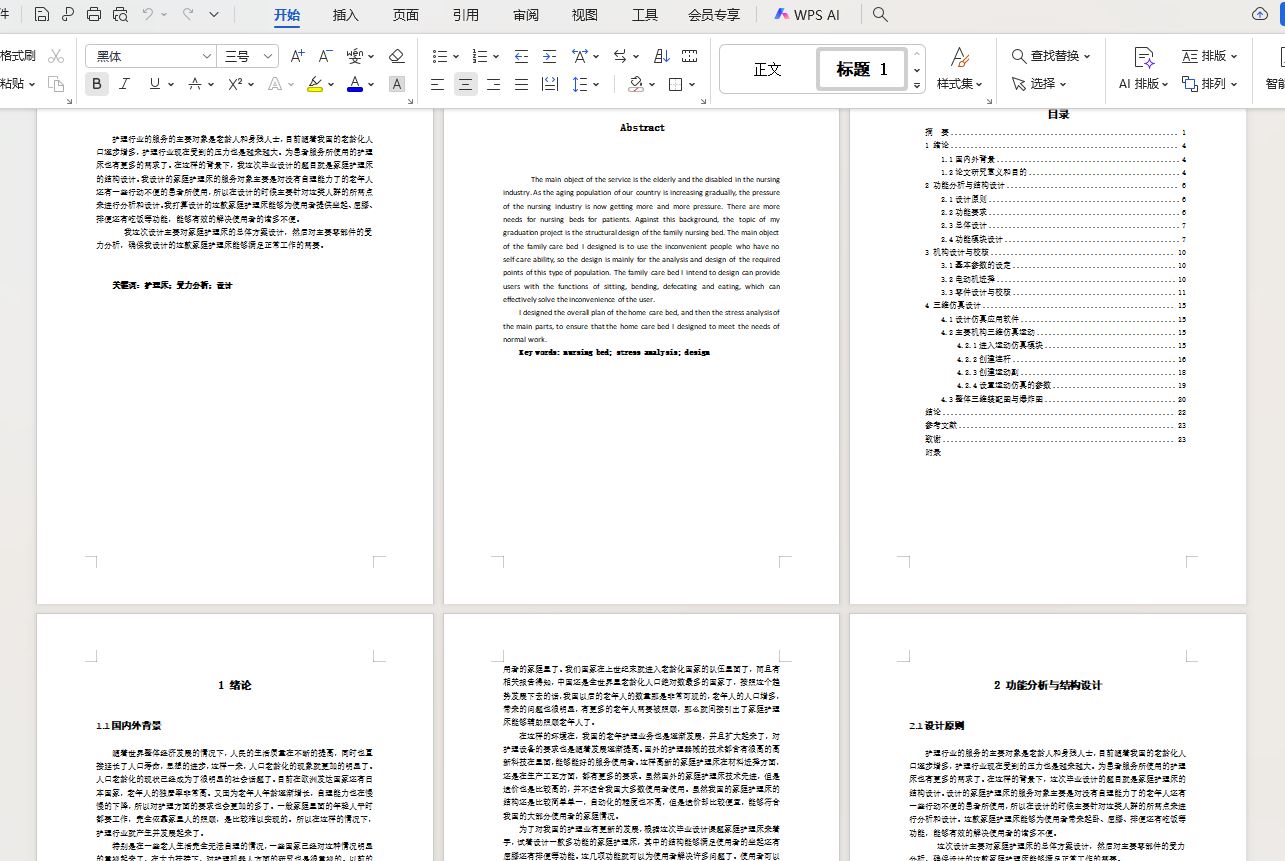Click the Abstract page thumbnail
The image size is (1285, 861).
[641, 356]
